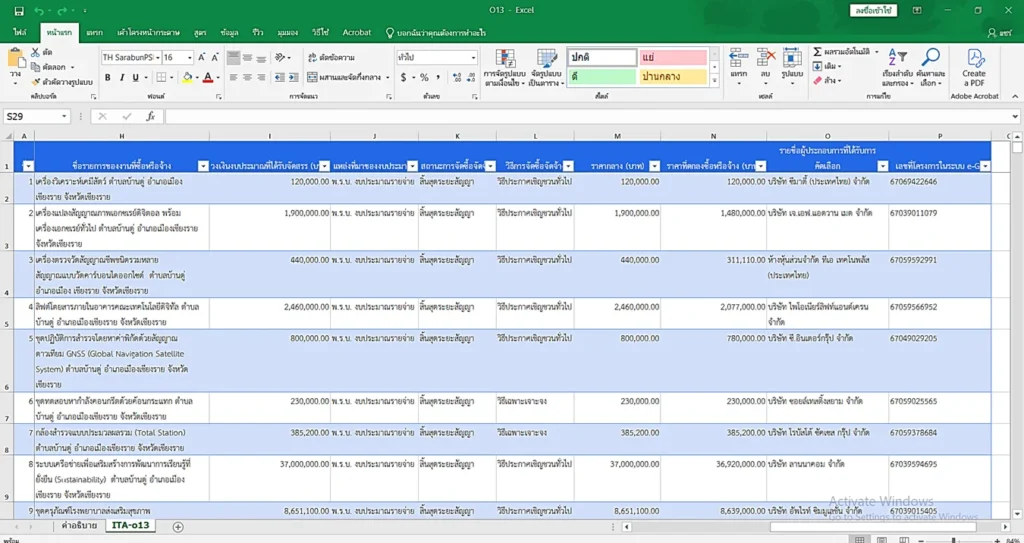Click the Redo arrow icon
The height and width of the screenshot is (543, 1024).
[x=61, y=10]
